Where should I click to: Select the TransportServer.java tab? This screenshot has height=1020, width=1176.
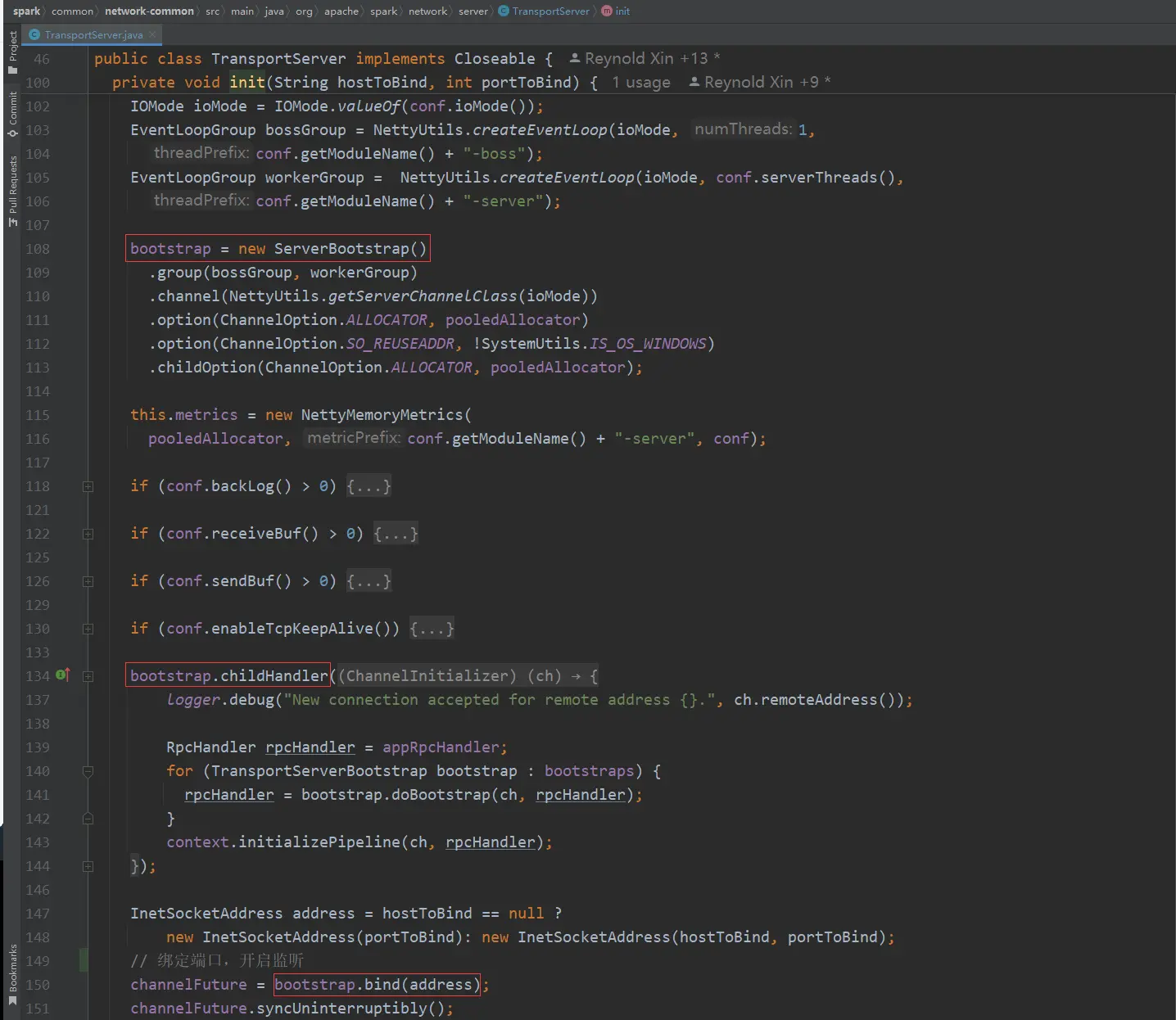coord(92,34)
